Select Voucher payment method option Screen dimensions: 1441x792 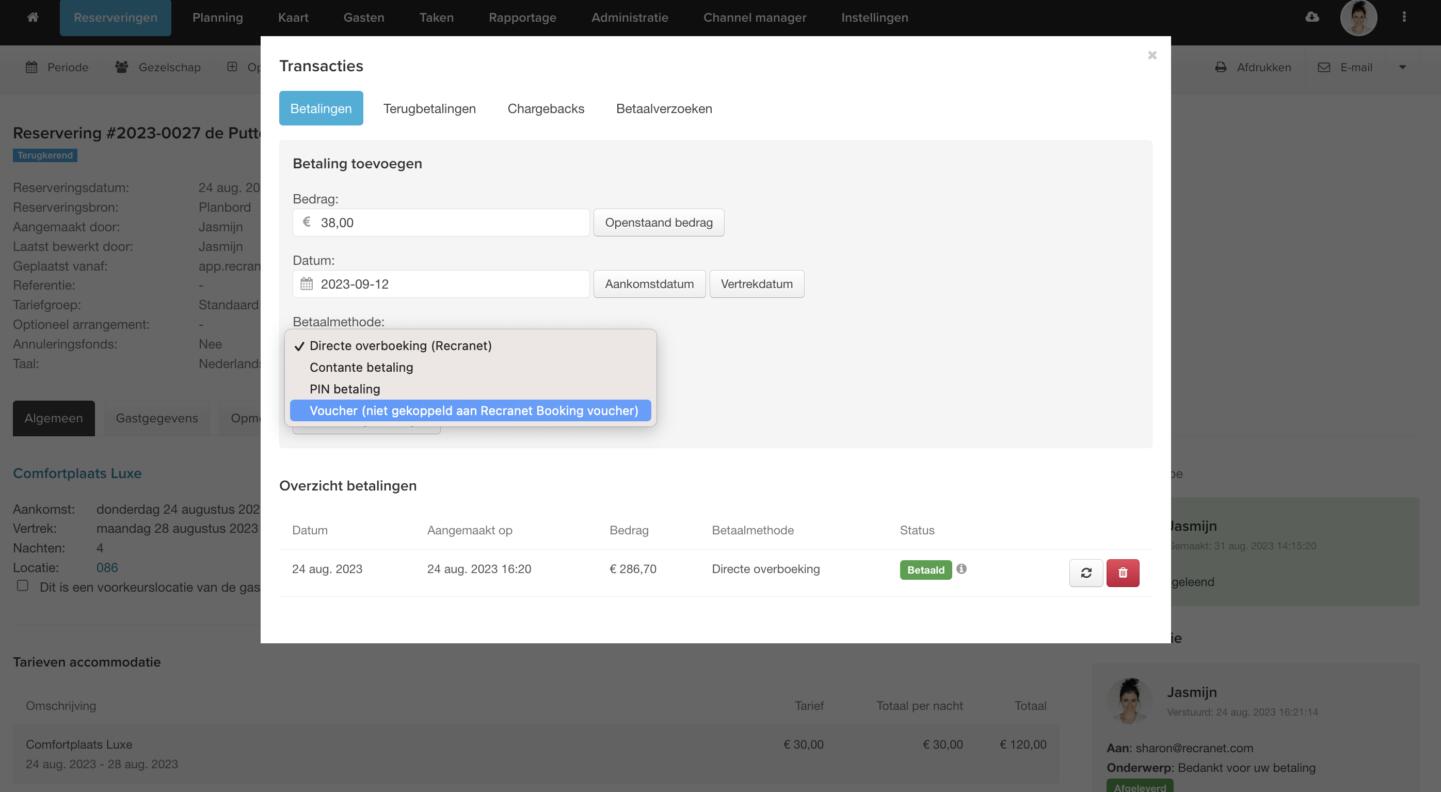[x=473, y=411]
